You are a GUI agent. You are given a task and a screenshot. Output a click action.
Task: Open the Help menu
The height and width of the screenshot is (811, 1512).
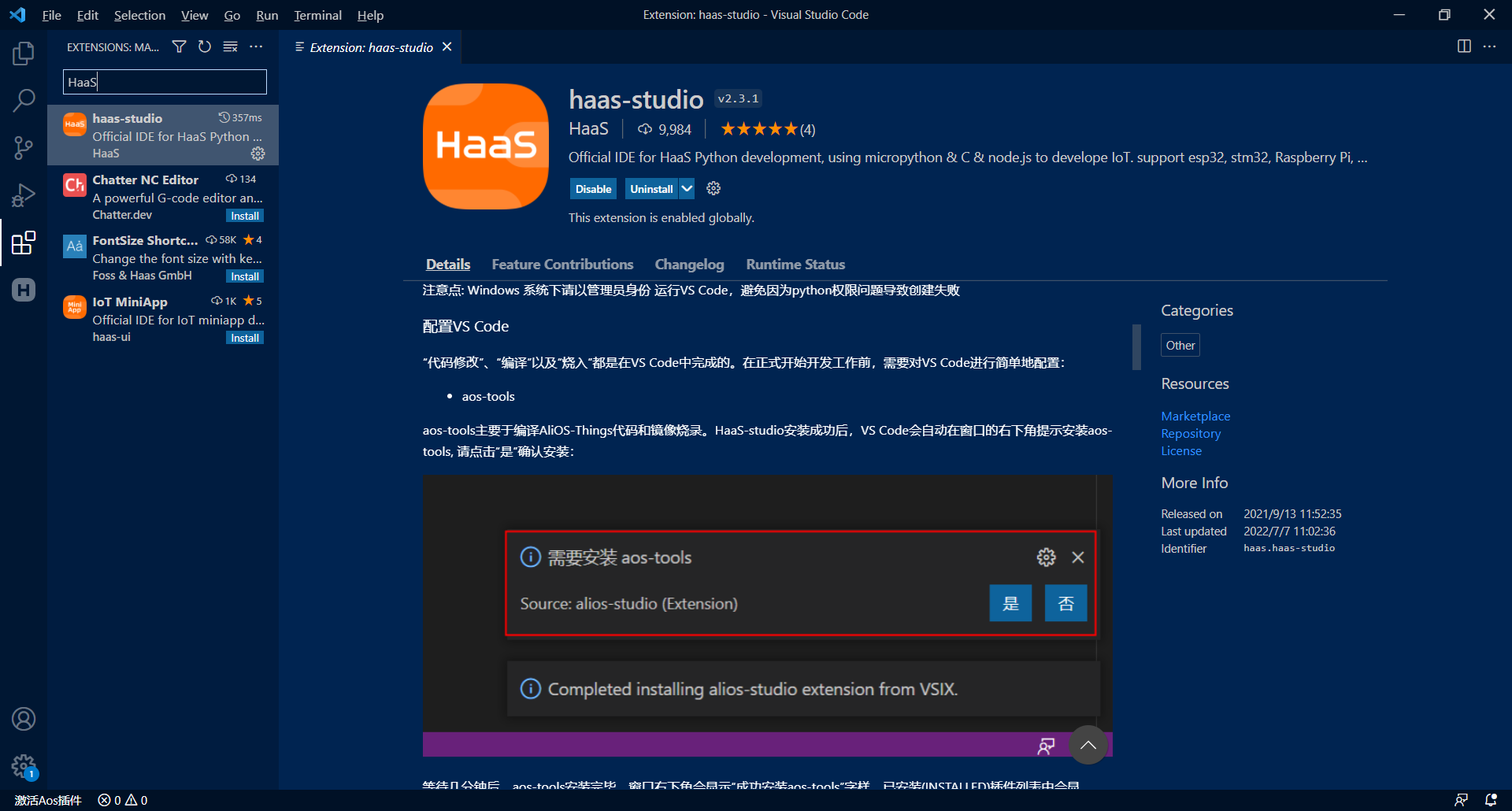click(370, 15)
